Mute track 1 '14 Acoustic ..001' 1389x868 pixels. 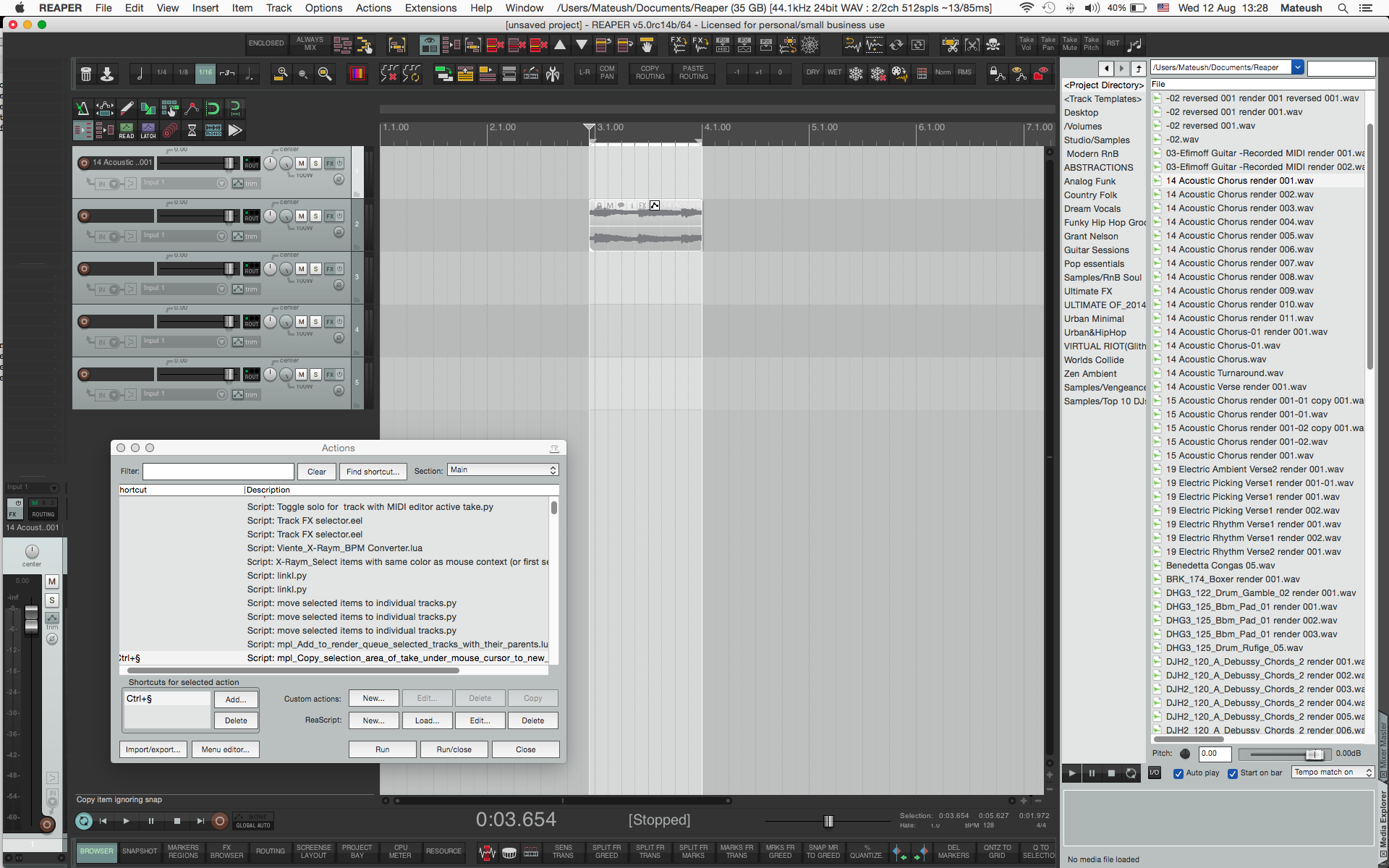302,163
